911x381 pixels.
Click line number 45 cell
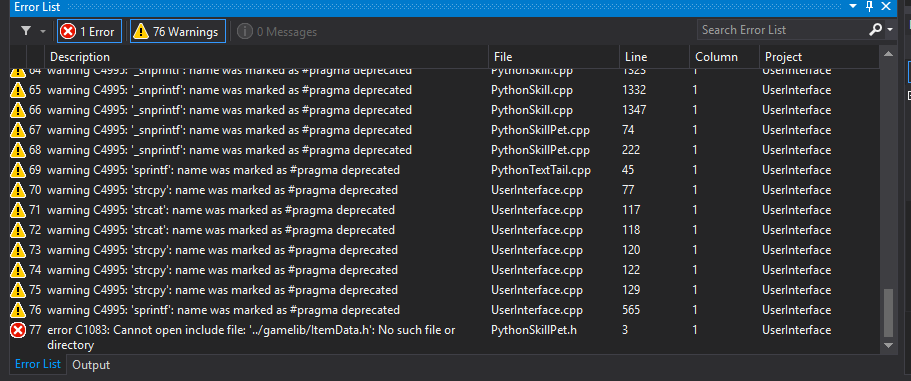point(628,170)
